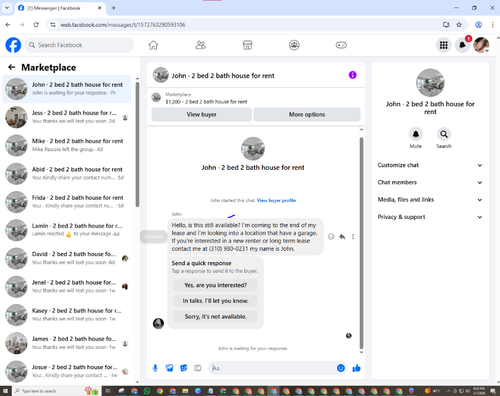This screenshot has height=396, width=500.
Task: Open Windows notification center icon
Action: coord(493,391)
